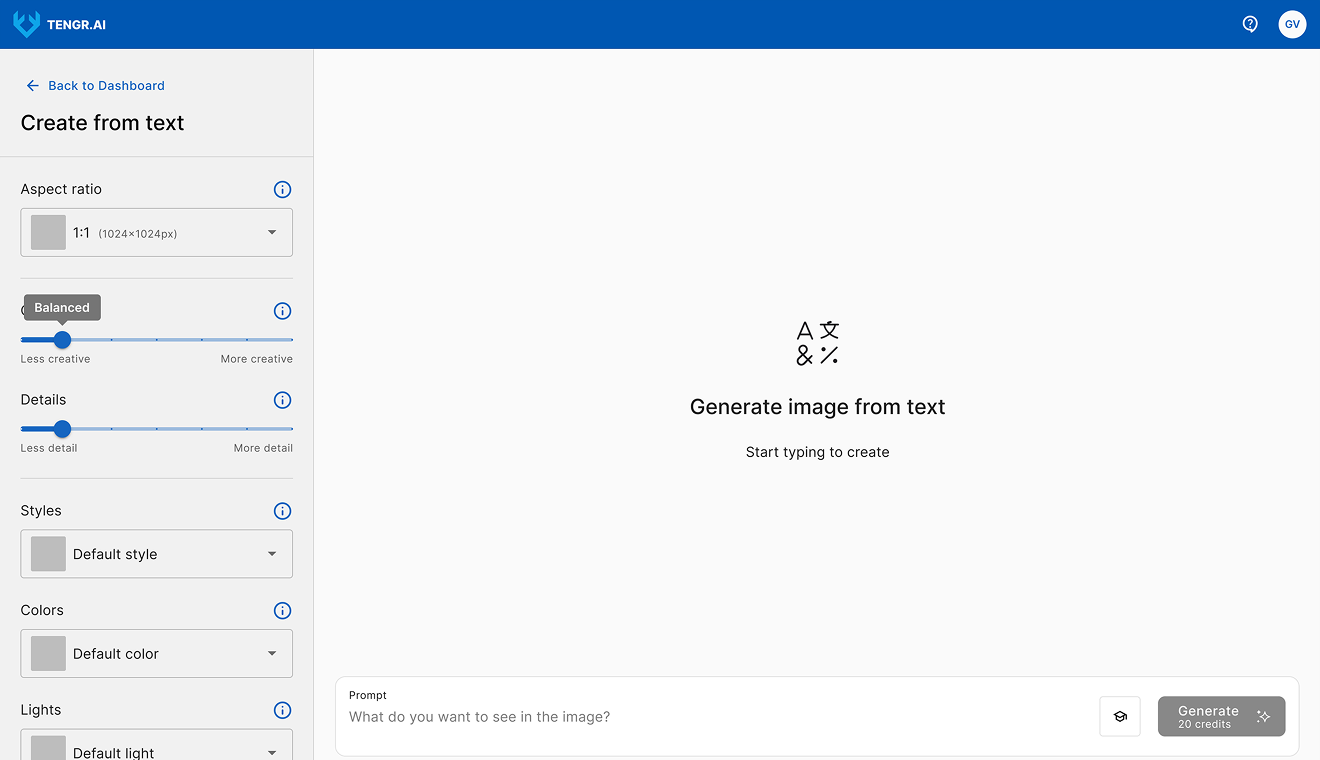1320x760 pixels.
Task: Expand the Default style dropdown
Action: pos(156,553)
